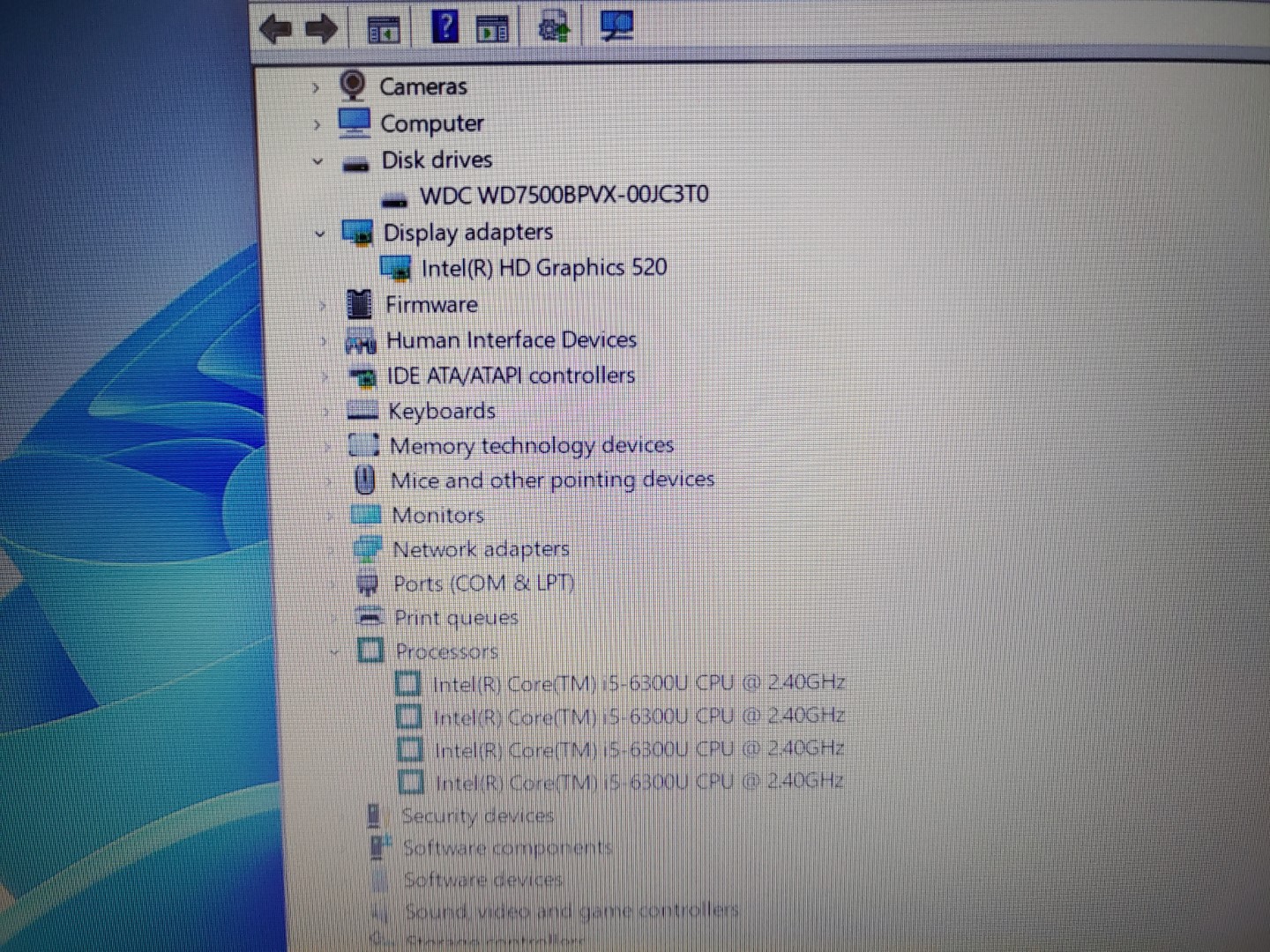This screenshot has height=952, width=1270.
Task: Select the Intel HD Graphics 520 icon
Action: (396, 268)
